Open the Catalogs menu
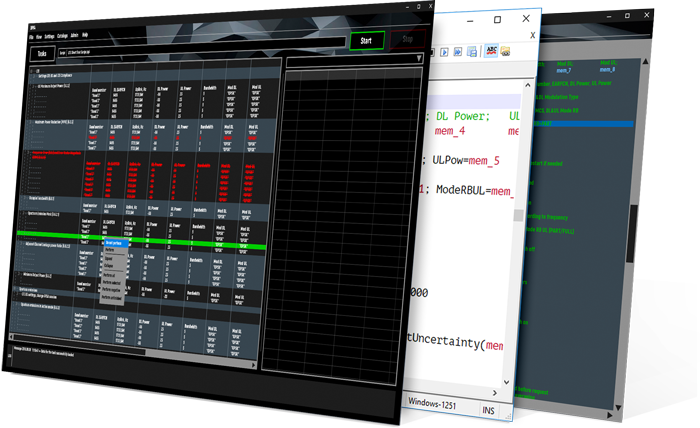 (x=62, y=36)
